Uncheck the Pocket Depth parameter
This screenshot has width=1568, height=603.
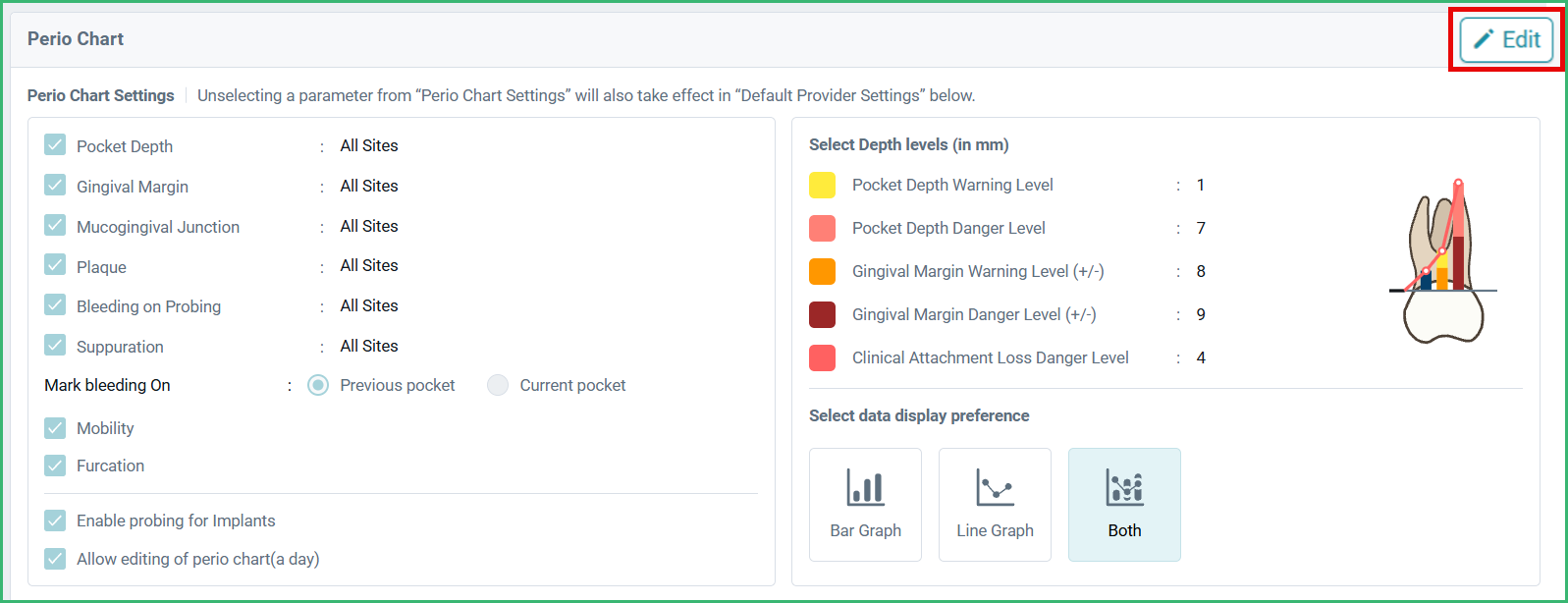55,145
